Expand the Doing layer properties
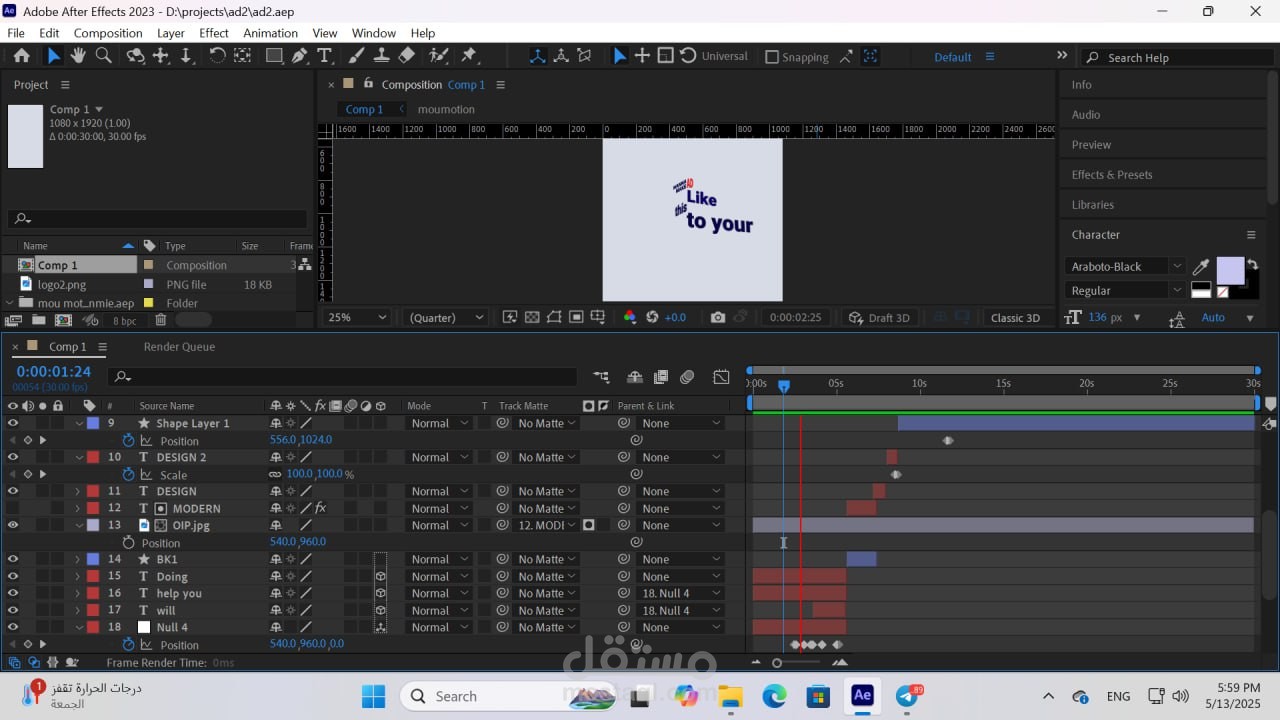The height and width of the screenshot is (720, 1280). tap(78, 576)
